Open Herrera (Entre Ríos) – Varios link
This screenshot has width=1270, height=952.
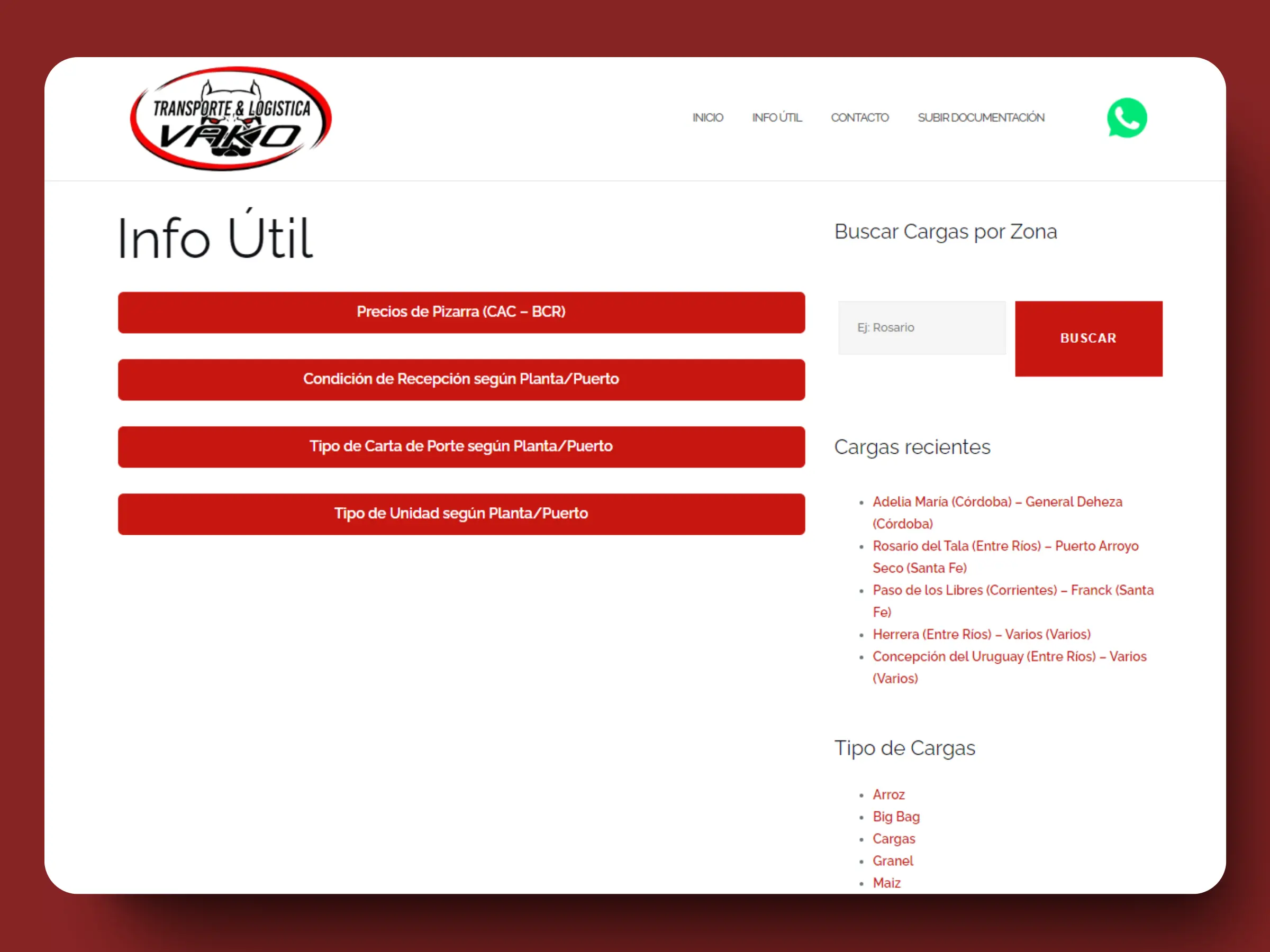(x=981, y=635)
